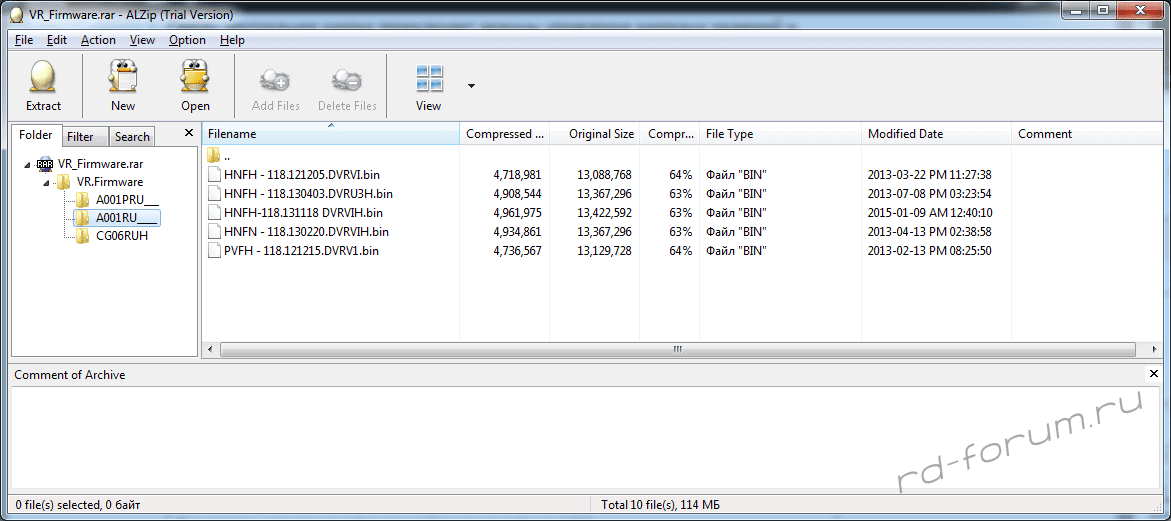Open the Action menu
1171x521 pixels.
(x=98, y=40)
